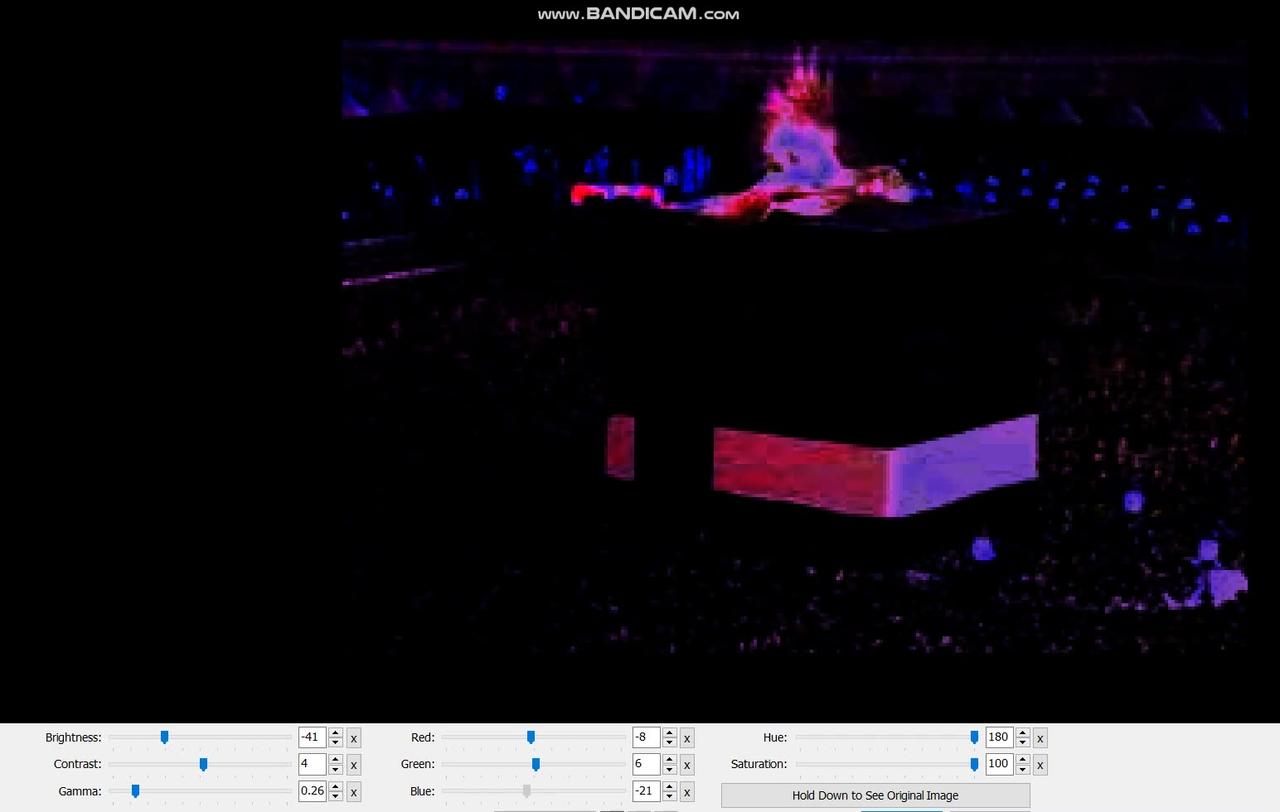Reset Hue with its x button
The height and width of the screenshot is (812, 1280).
point(1040,738)
